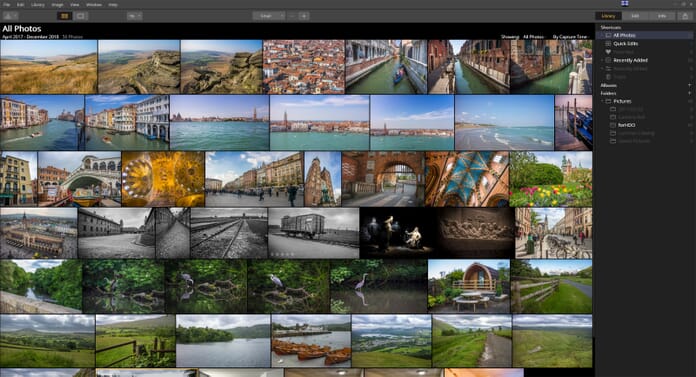Viewport: 696px width, 377px height.
Task: Open the Image menu
Action: click(57, 4)
